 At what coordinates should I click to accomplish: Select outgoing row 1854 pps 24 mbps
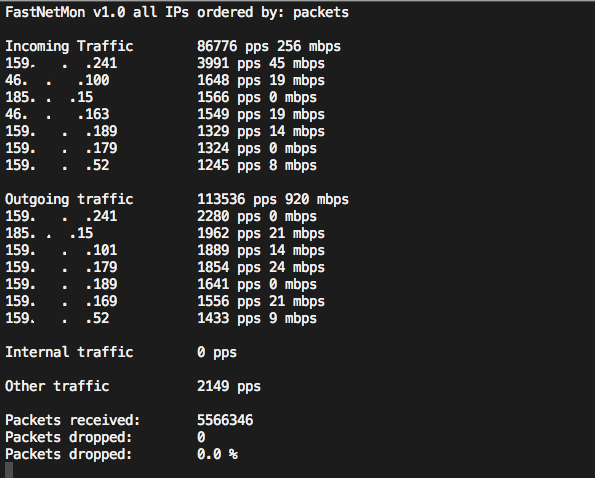pyautogui.click(x=165, y=267)
